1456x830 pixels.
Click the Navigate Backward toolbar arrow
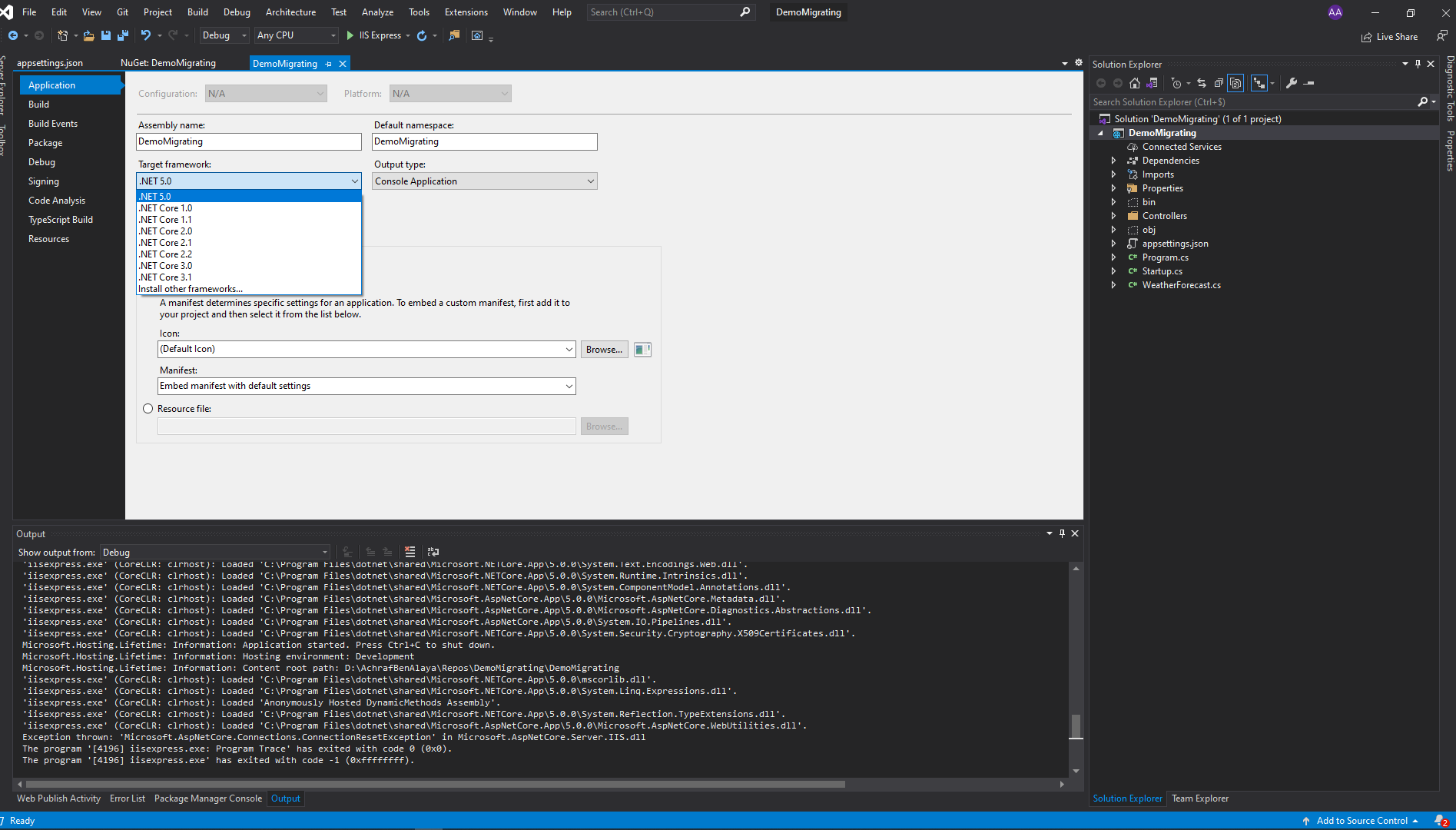pos(13,35)
